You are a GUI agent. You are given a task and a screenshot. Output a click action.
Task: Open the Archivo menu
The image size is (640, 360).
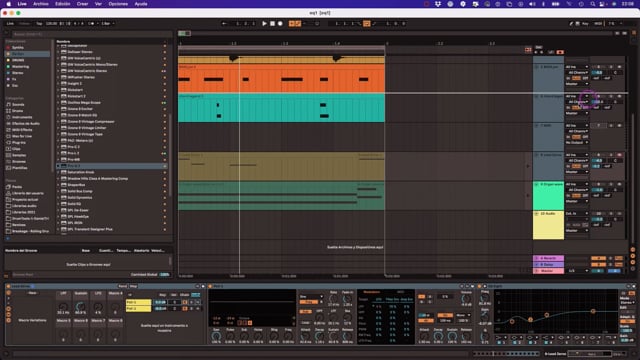click(40, 4)
